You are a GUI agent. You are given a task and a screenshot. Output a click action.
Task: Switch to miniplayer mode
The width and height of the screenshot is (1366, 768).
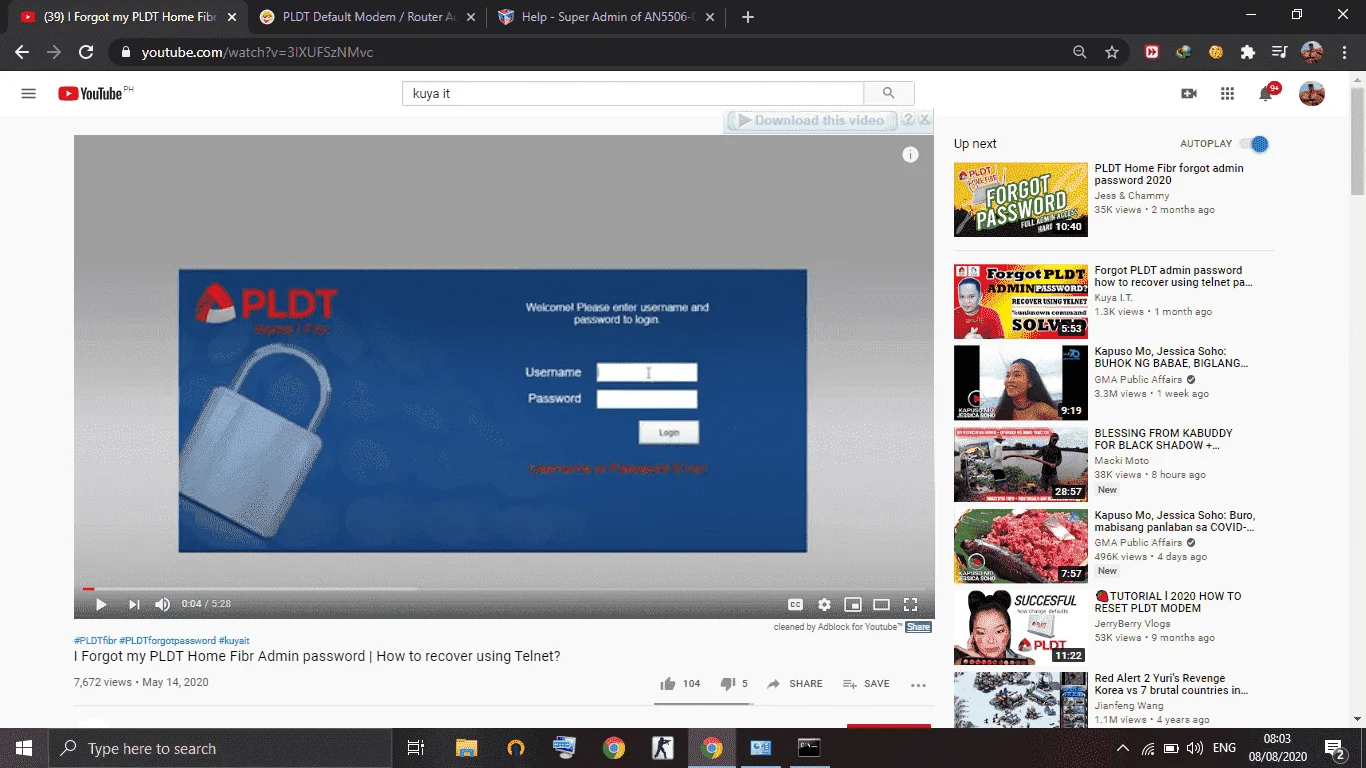(x=853, y=604)
